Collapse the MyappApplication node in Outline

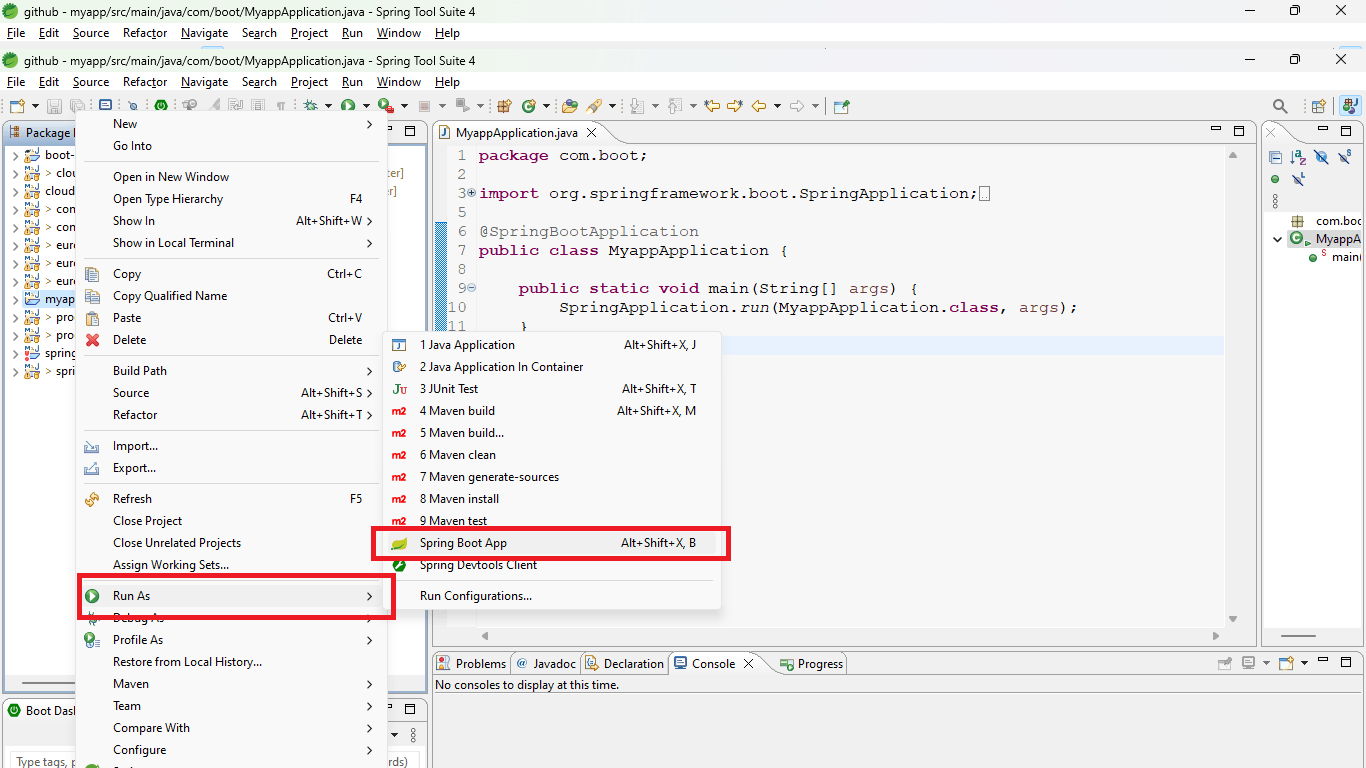(1279, 239)
